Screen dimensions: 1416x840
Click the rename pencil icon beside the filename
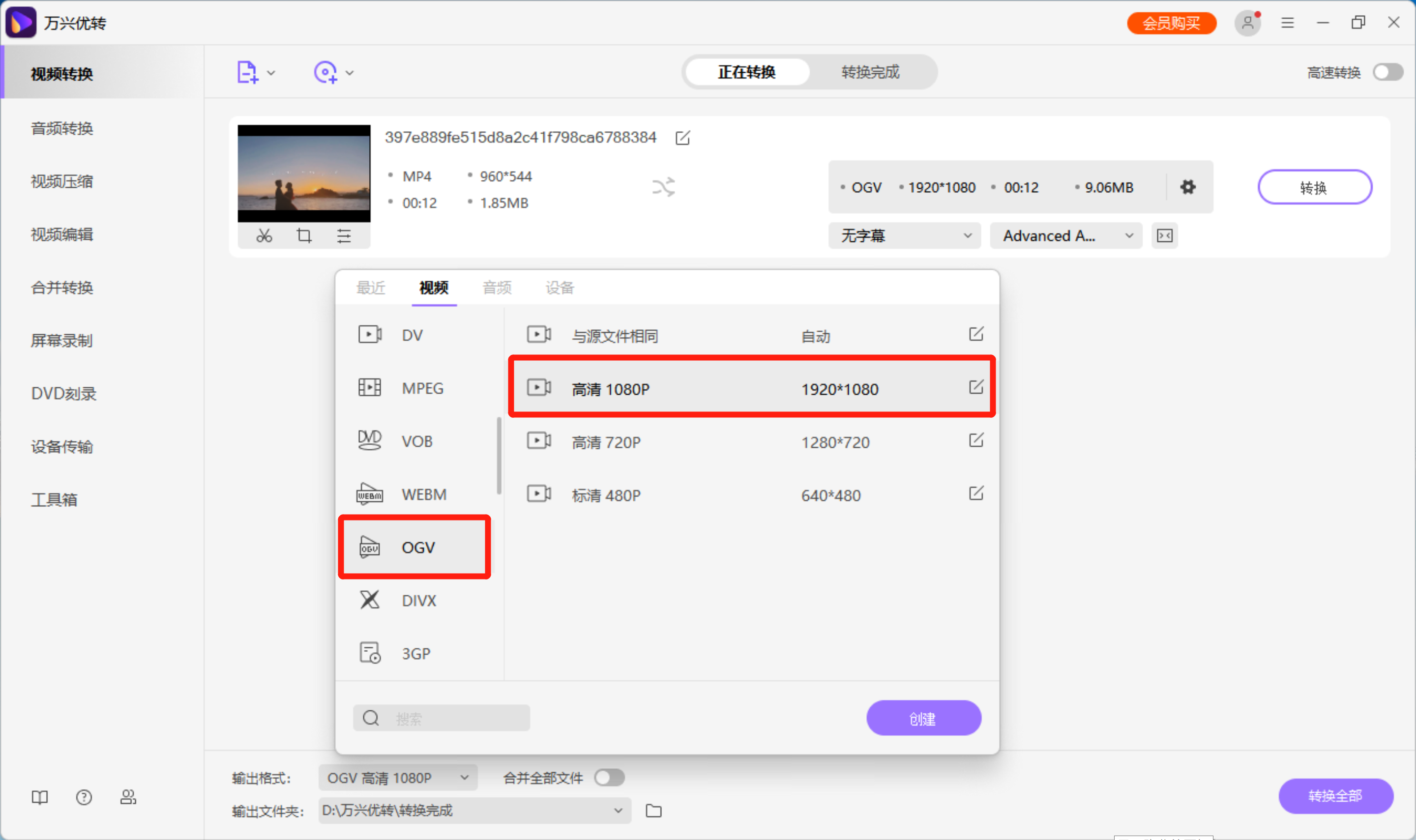point(683,138)
